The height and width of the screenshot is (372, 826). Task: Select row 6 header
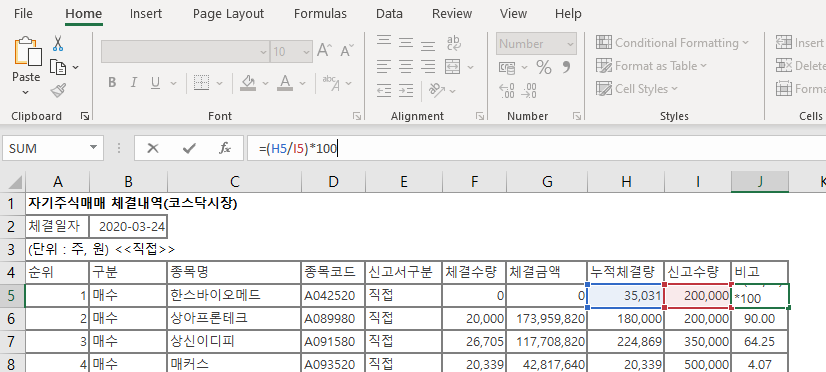[12, 318]
